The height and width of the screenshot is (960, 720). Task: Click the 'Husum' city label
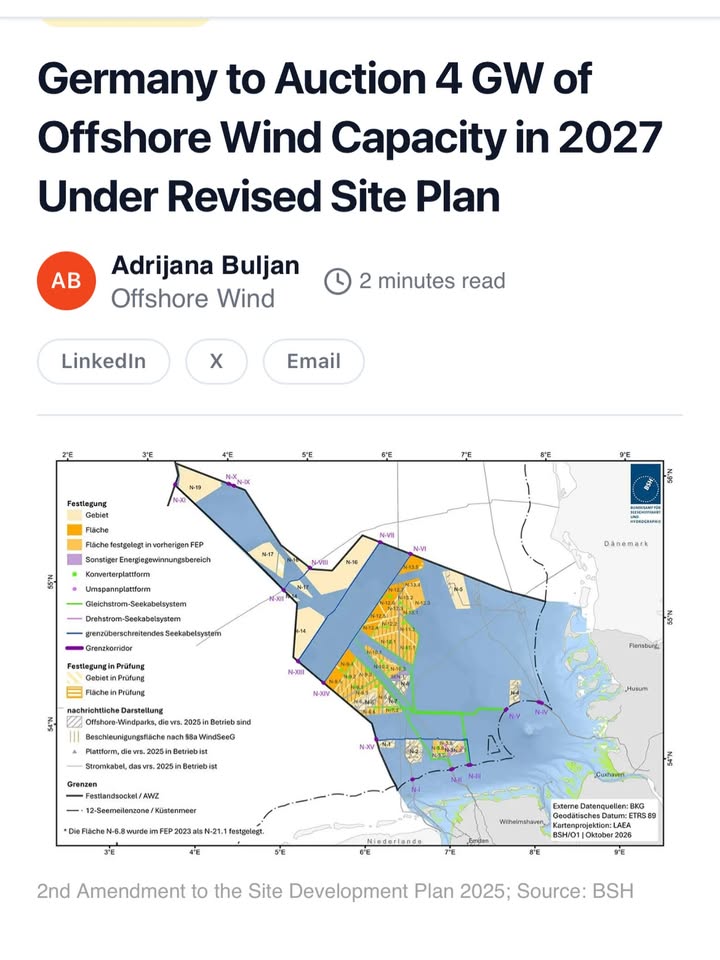click(x=637, y=689)
